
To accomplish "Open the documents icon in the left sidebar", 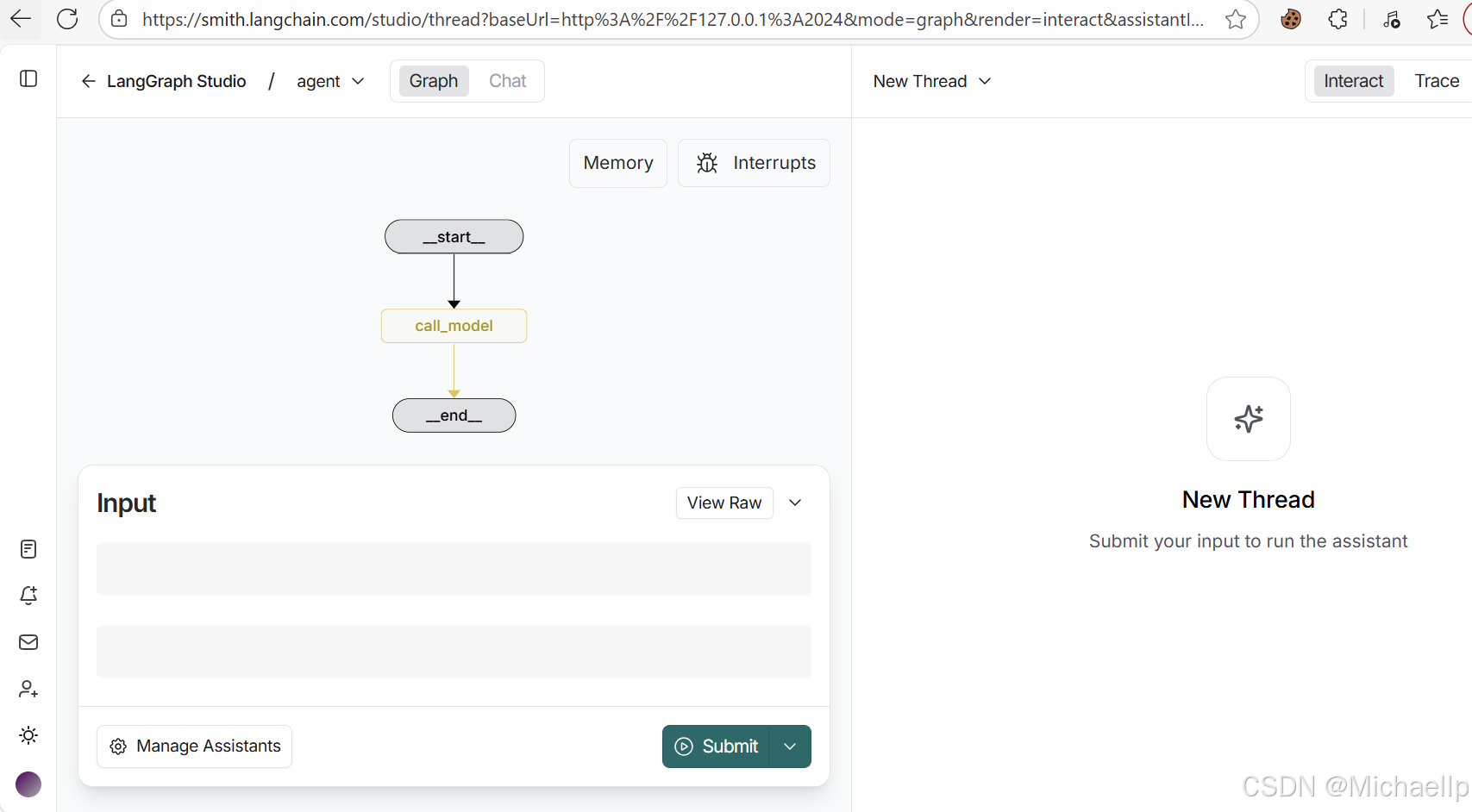I will [x=28, y=549].
